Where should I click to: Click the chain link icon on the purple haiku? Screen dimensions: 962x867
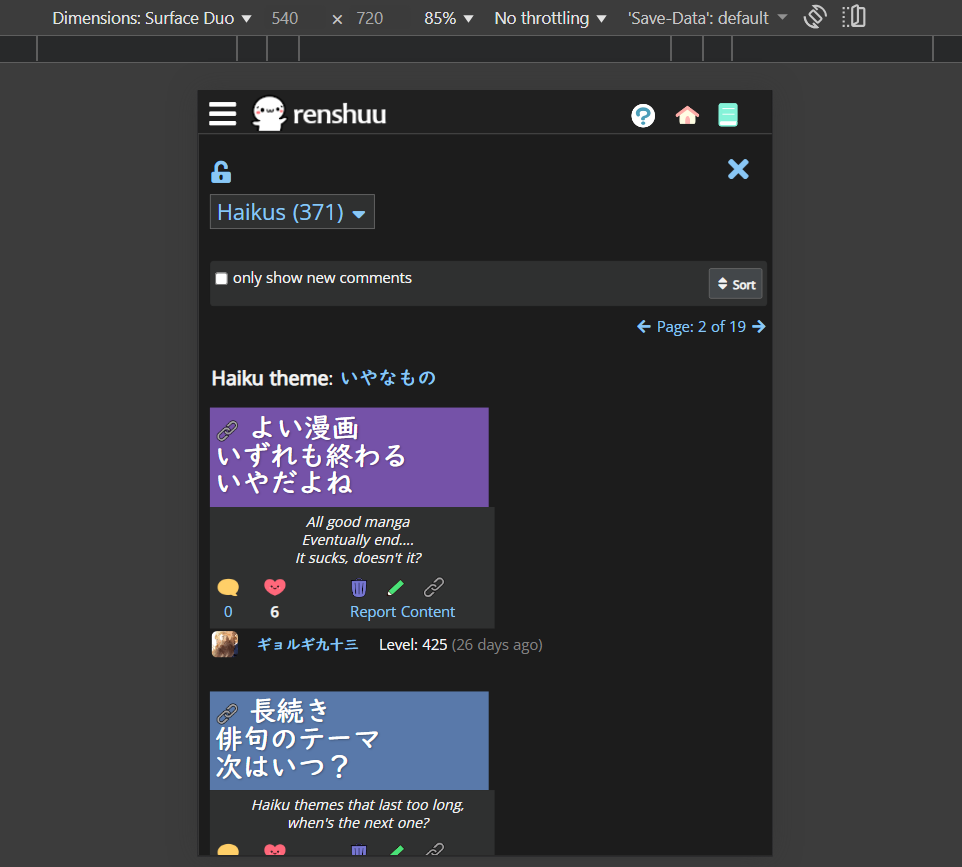(227, 430)
